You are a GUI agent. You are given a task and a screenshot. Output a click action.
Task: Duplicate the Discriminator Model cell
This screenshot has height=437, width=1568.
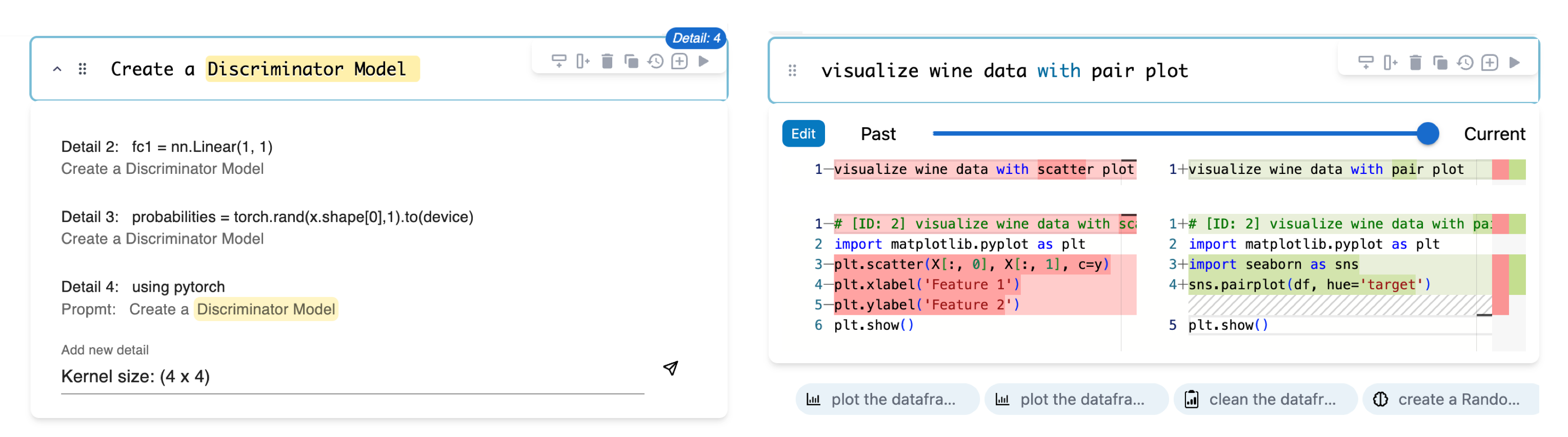click(631, 61)
